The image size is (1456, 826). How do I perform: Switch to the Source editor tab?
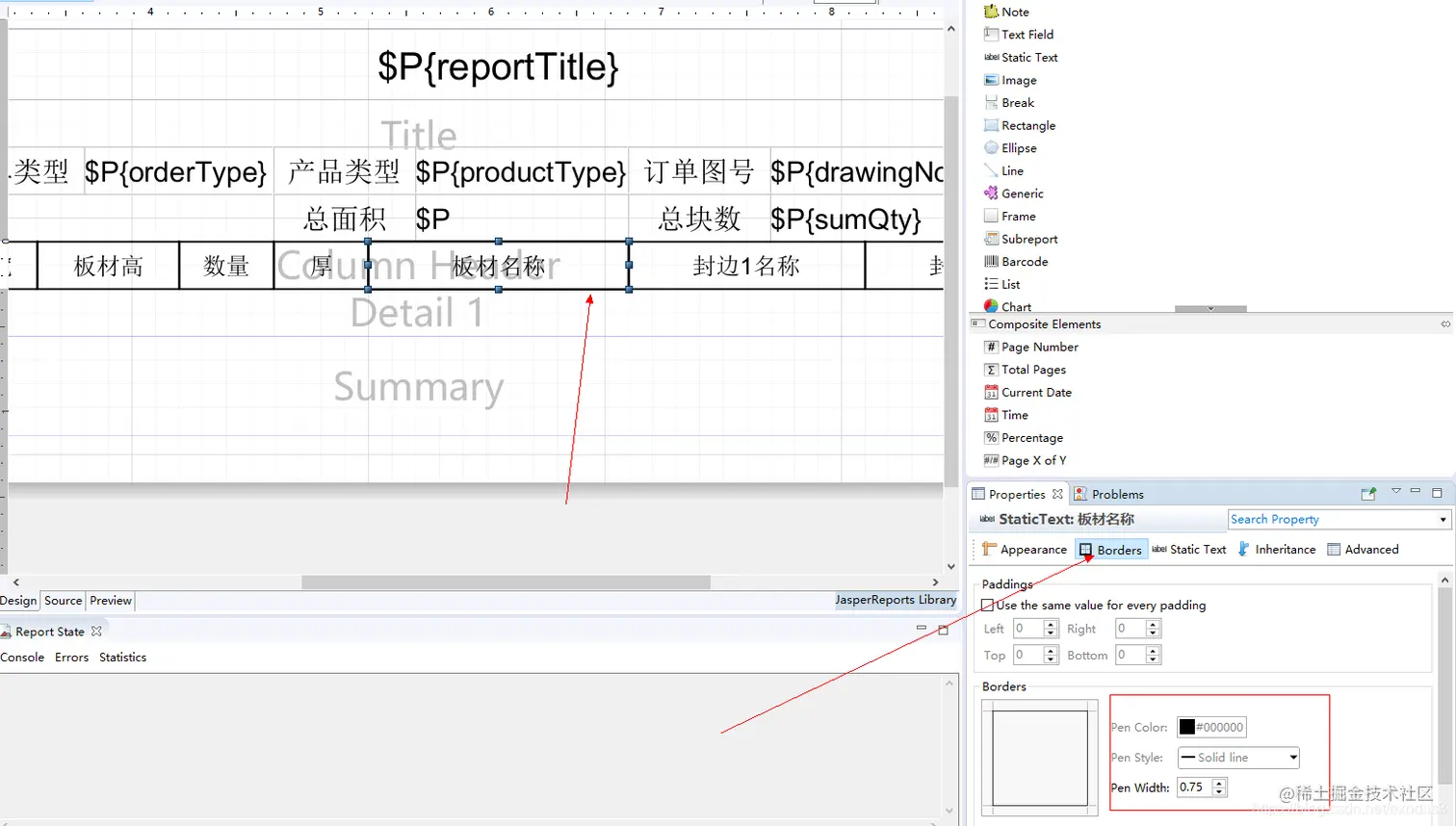[64, 601]
